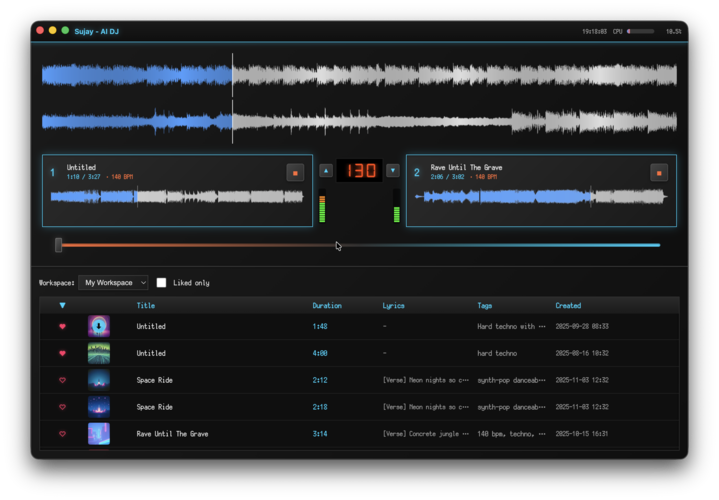Enable the Liked only checkbox

pos(161,283)
